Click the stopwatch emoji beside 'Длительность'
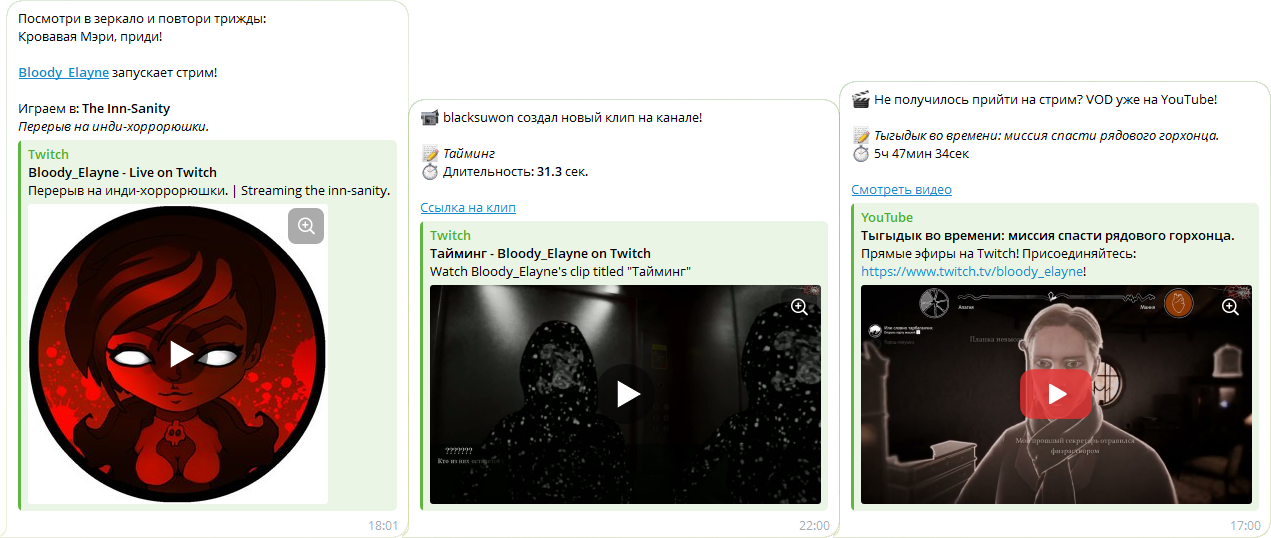Screen dimensions: 1271x538 (430, 172)
